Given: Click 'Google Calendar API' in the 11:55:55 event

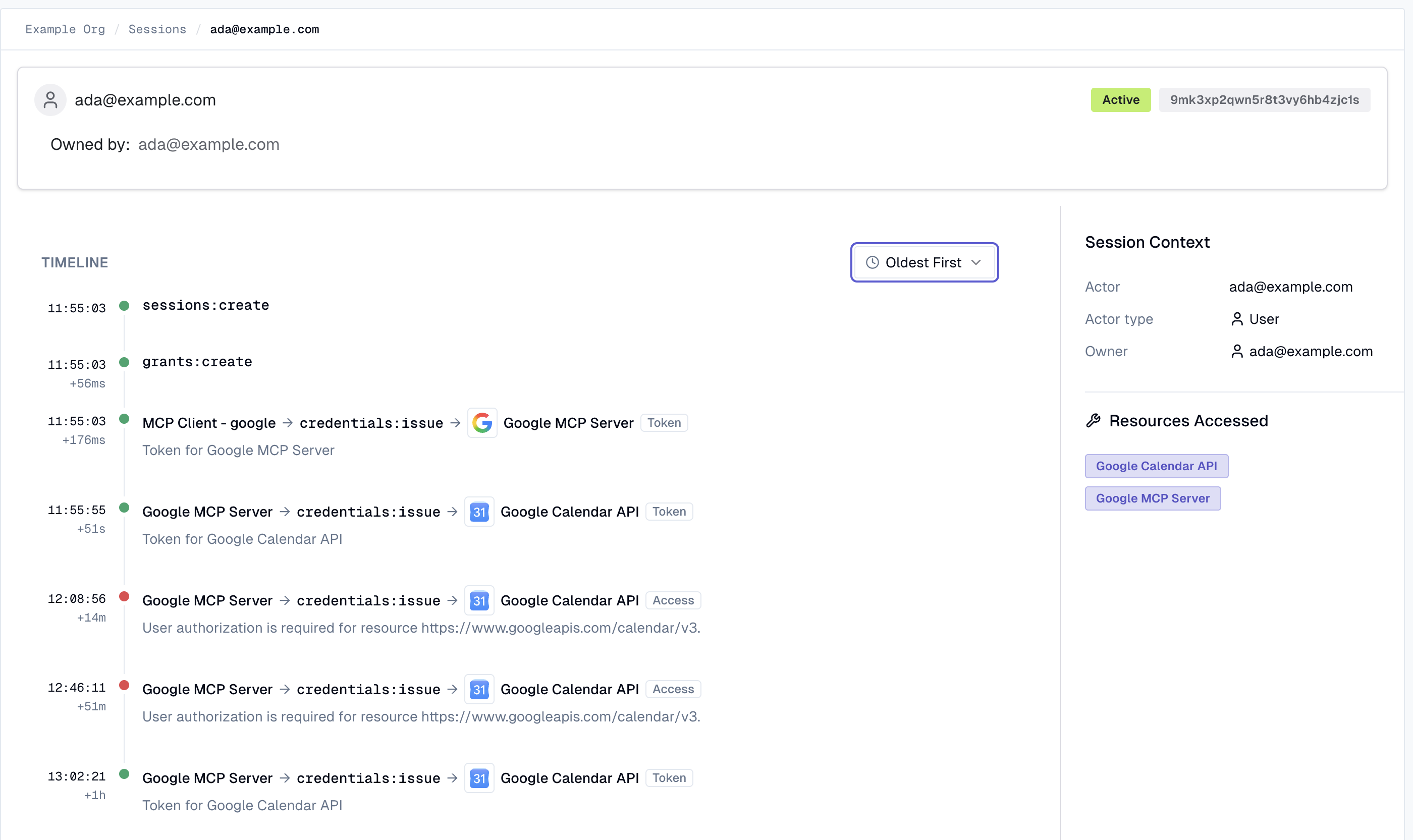Looking at the screenshot, I should click(x=570, y=512).
